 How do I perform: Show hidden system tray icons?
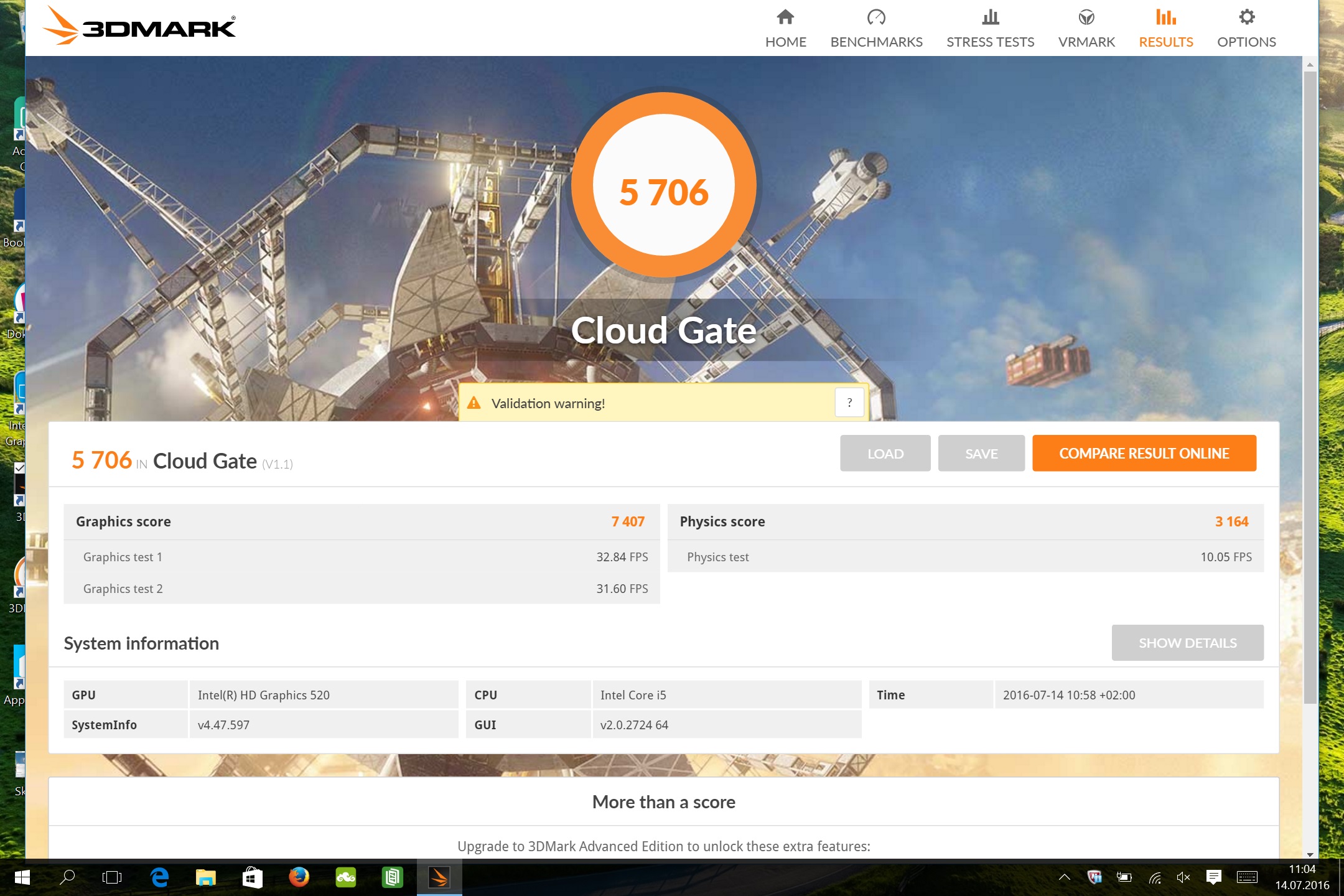pyautogui.click(x=1065, y=877)
